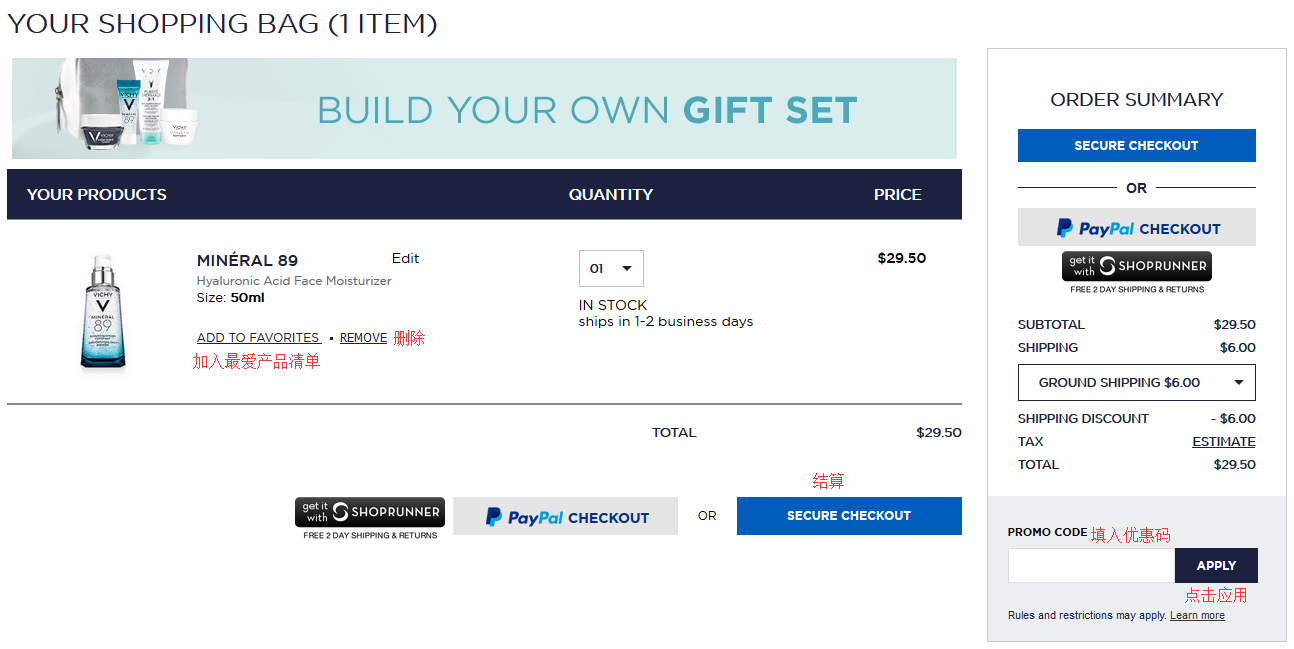Click the Minéral 89 product name
Viewport: 1294px width, 649px height.
click(247, 261)
